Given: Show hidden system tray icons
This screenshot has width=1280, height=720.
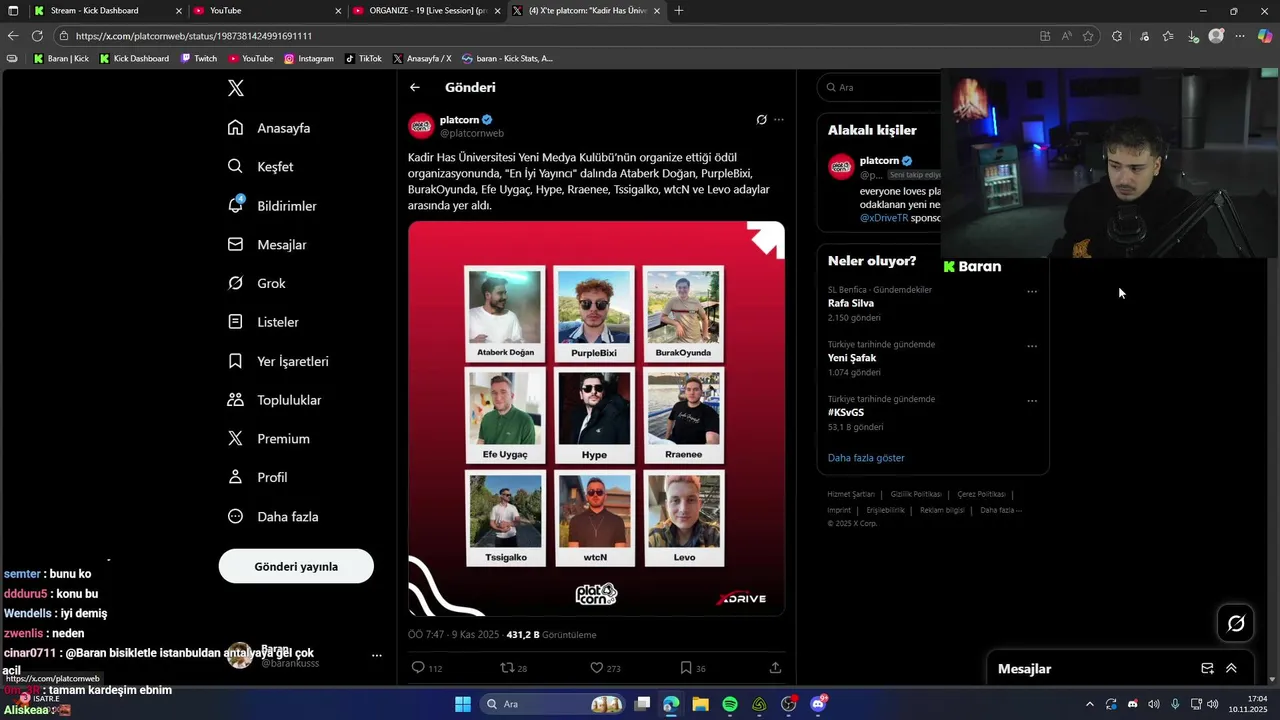Looking at the screenshot, I should [x=1090, y=704].
